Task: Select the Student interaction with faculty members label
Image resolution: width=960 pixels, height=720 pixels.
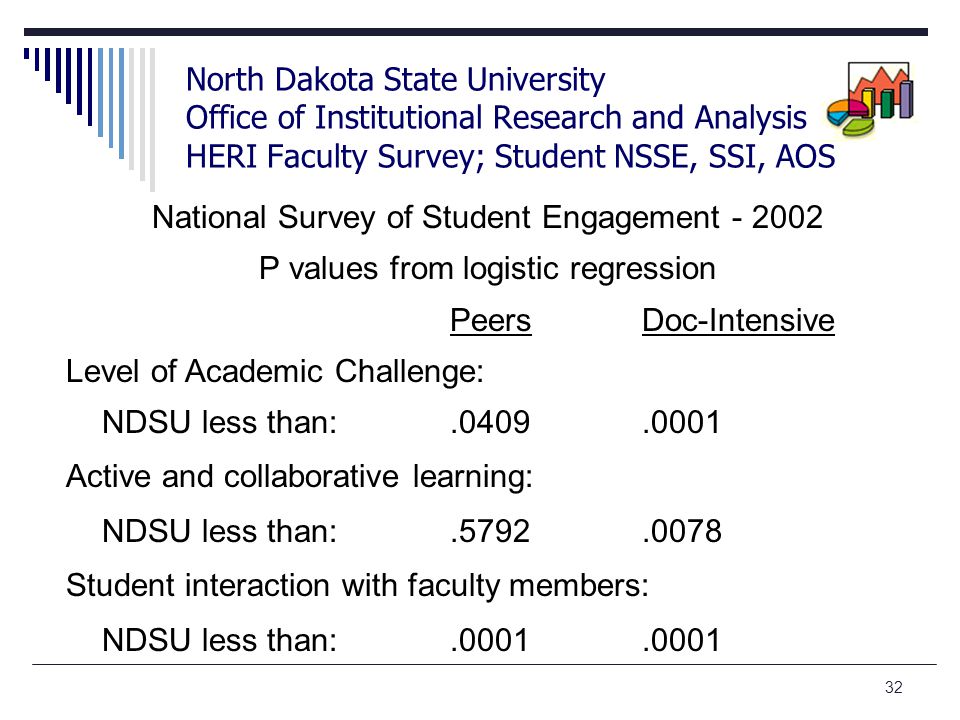Action: (x=357, y=585)
